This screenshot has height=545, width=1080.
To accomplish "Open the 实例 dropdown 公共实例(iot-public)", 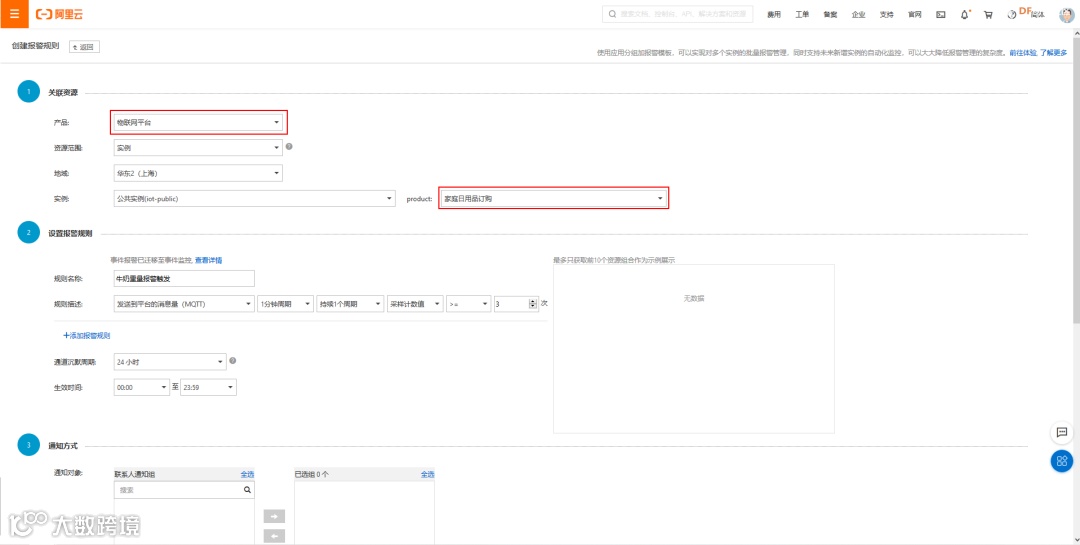I will 255,198.
